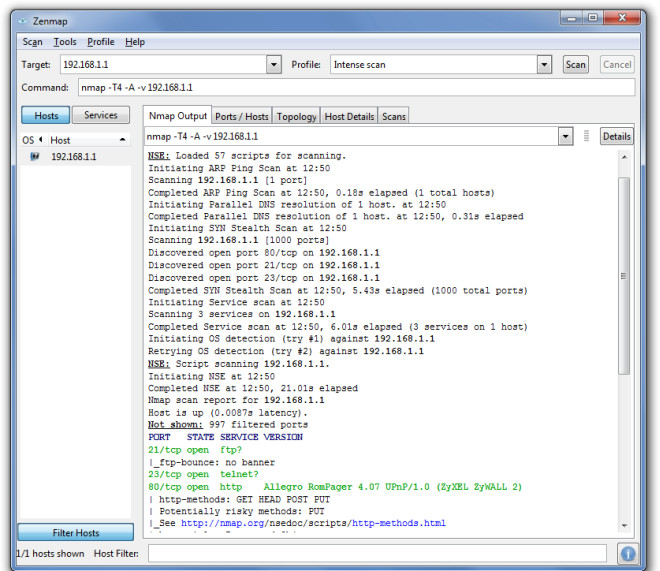Switch to the Nmap Output tab

click(x=178, y=116)
